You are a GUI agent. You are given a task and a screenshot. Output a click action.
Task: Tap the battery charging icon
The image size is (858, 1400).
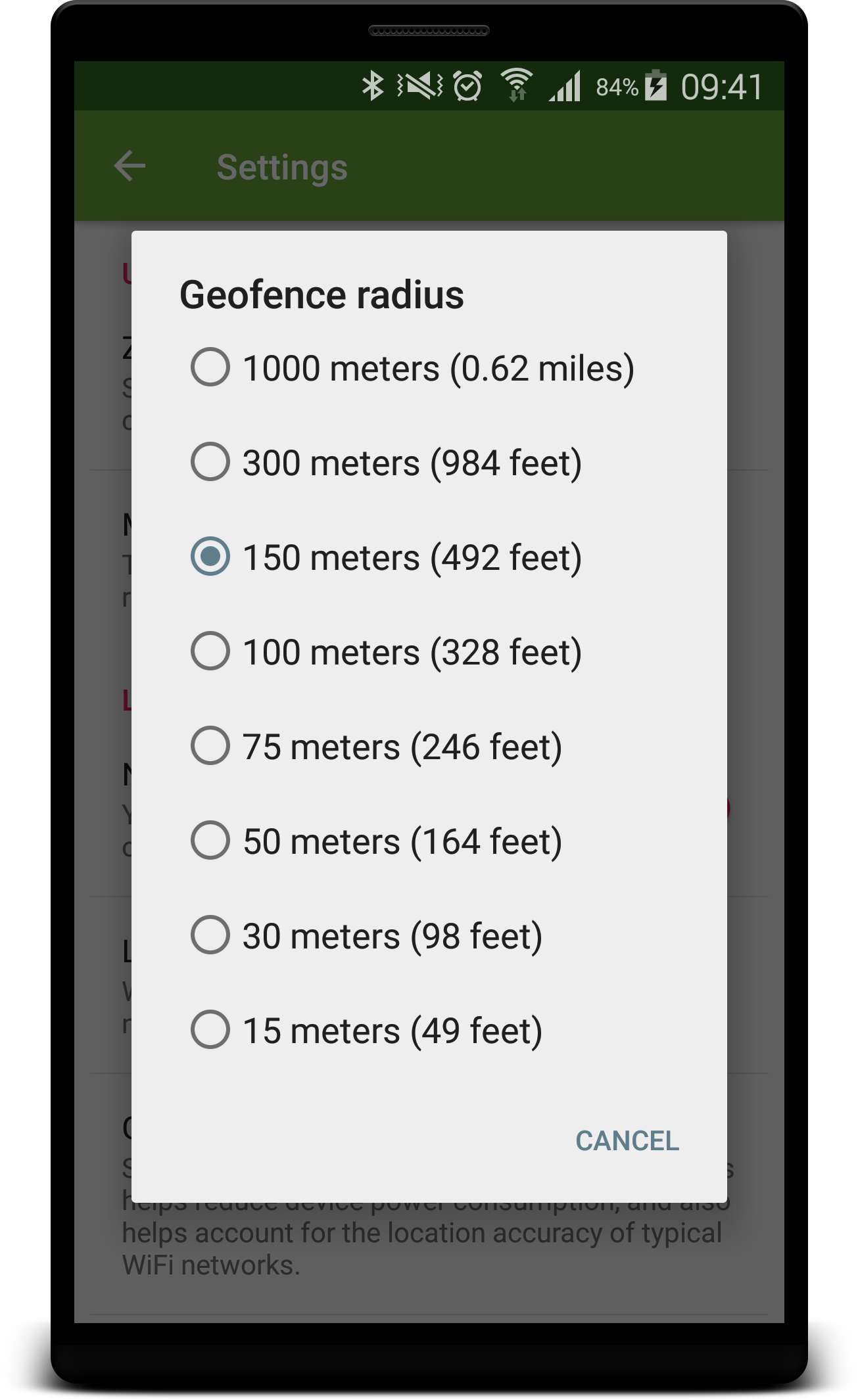(x=655, y=85)
